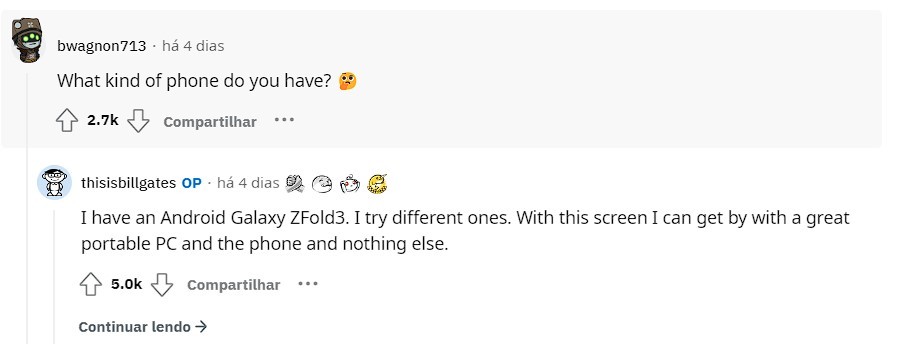Click the yellow narwhal award icon
Screen dimensions: 917x360
click(x=377, y=184)
